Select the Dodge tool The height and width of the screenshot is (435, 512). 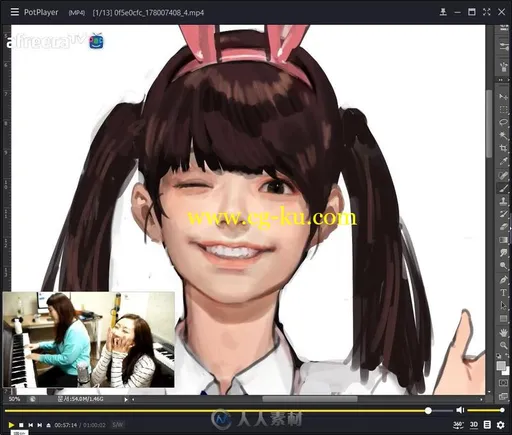click(x=503, y=266)
